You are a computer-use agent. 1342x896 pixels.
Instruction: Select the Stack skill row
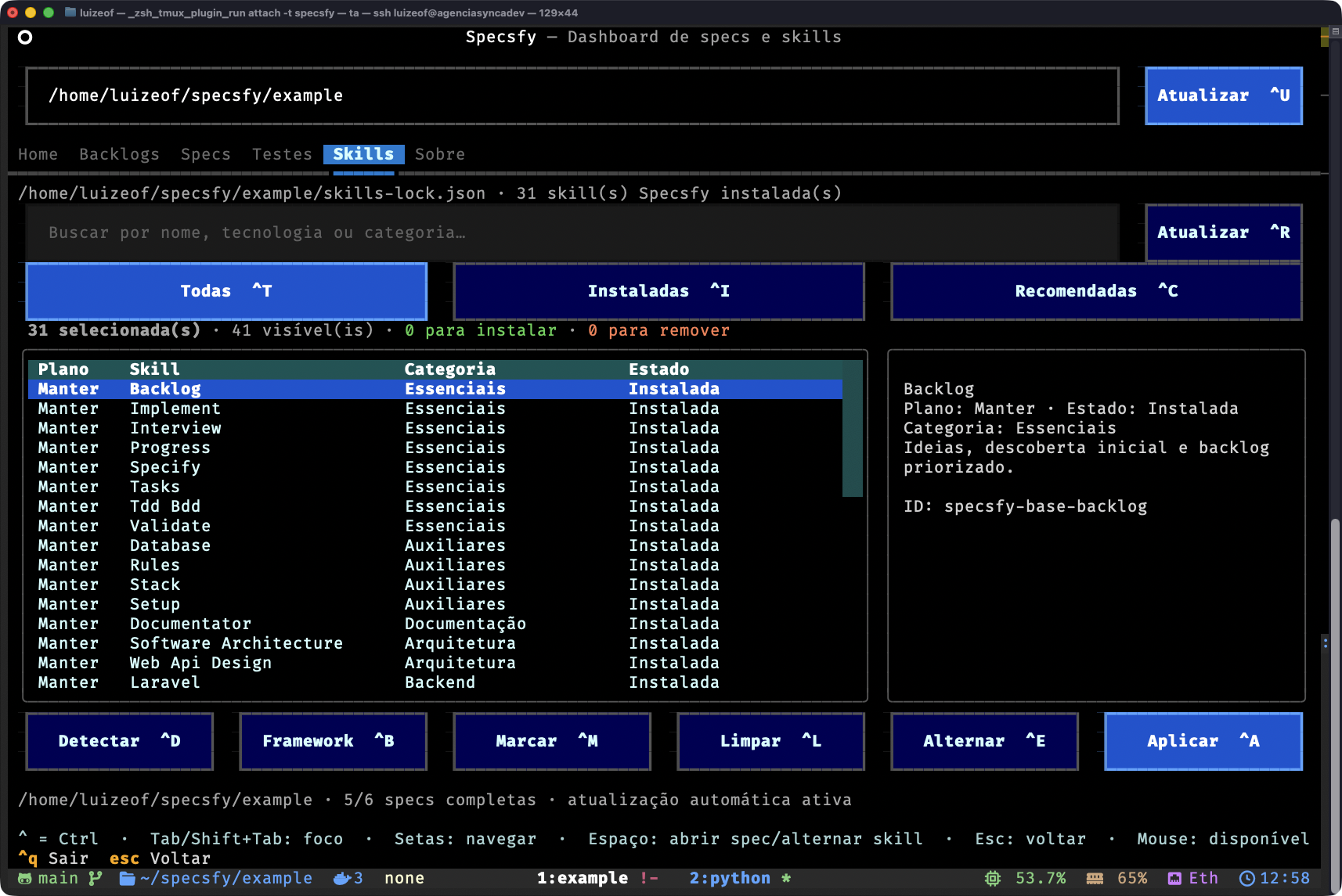tap(435, 585)
